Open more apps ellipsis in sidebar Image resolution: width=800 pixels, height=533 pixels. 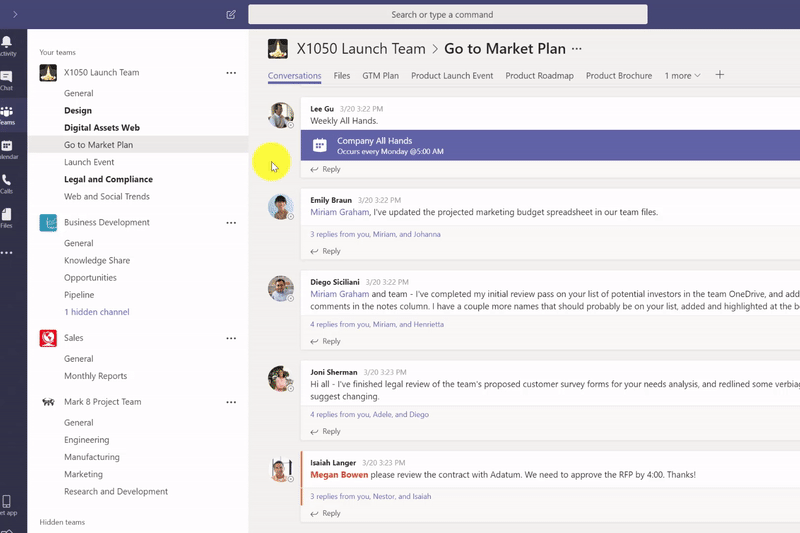(x=6, y=252)
